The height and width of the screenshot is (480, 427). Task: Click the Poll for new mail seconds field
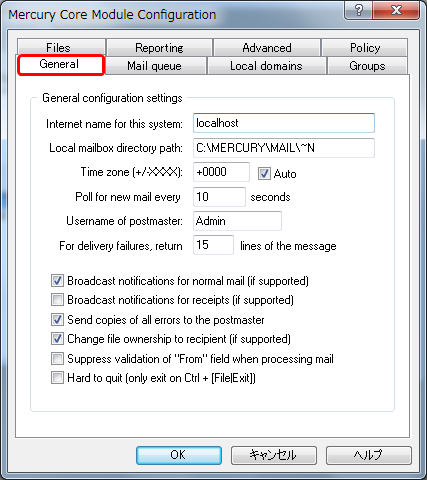tap(219, 197)
